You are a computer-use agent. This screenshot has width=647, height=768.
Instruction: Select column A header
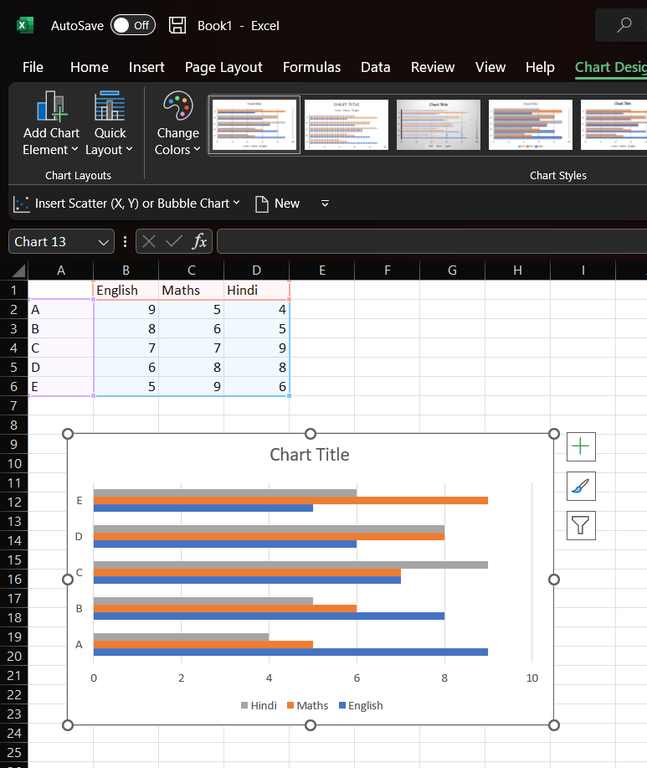point(61,270)
